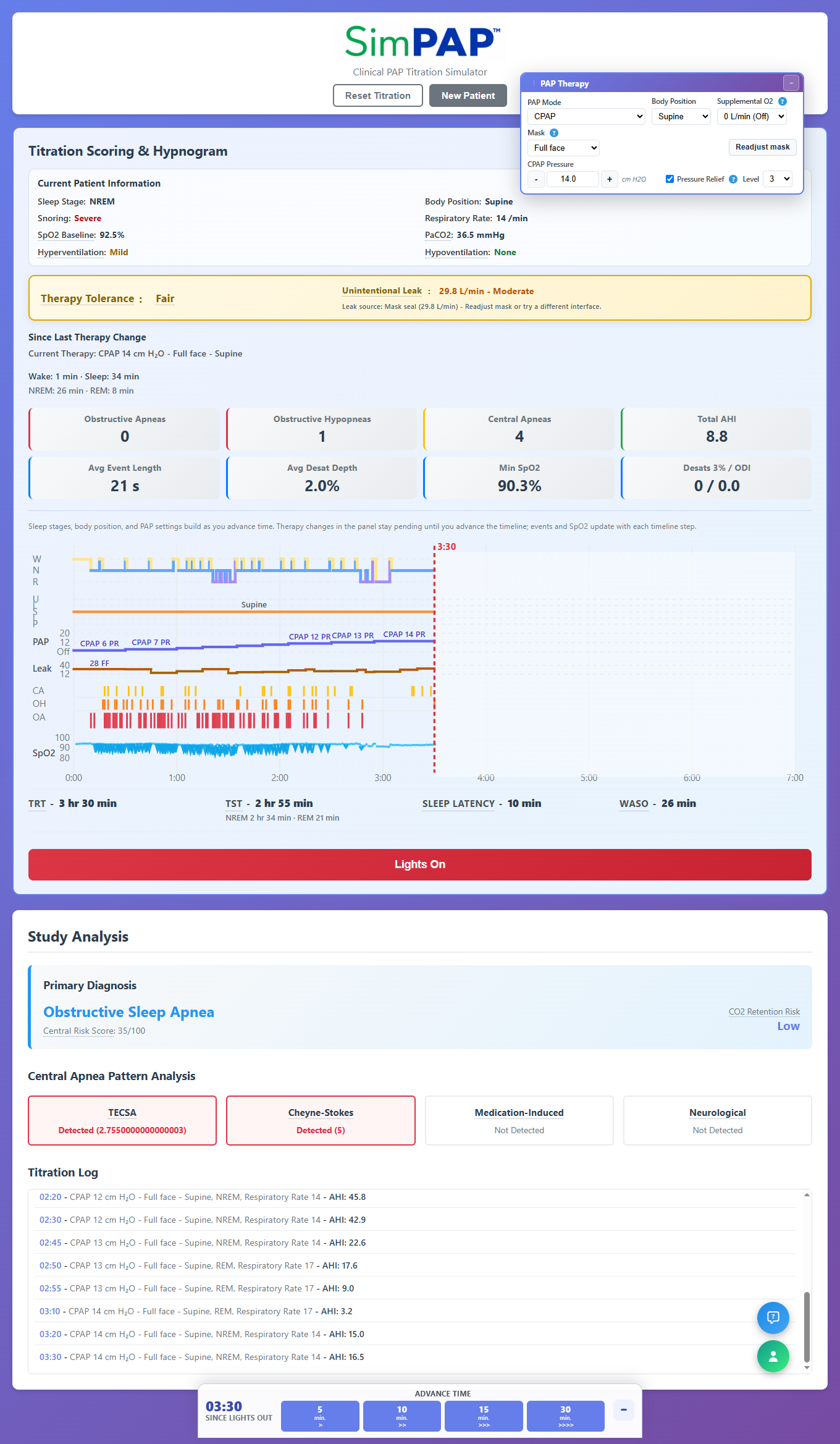The image size is (840, 1444).
Task: Click the Therapy Tolerance label
Action: point(88,298)
